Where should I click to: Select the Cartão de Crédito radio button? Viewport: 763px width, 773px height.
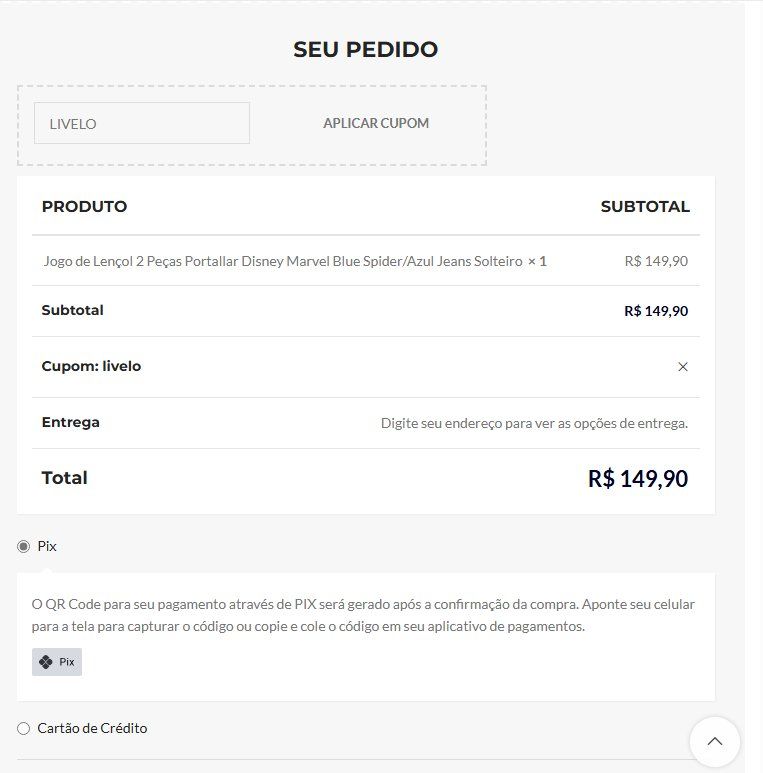click(x=23, y=728)
